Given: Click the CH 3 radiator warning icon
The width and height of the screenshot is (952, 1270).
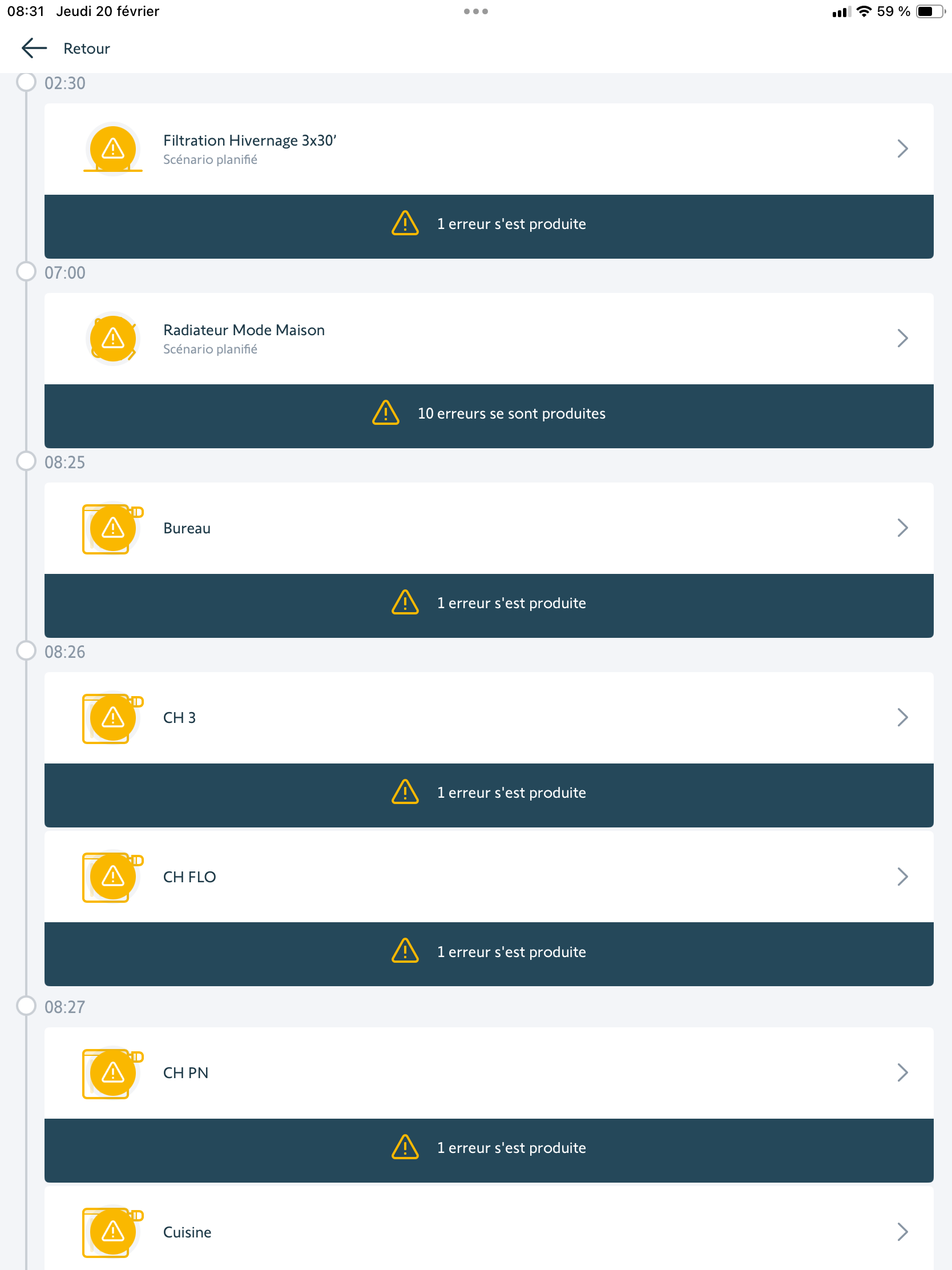Looking at the screenshot, I should coord(113,717).
